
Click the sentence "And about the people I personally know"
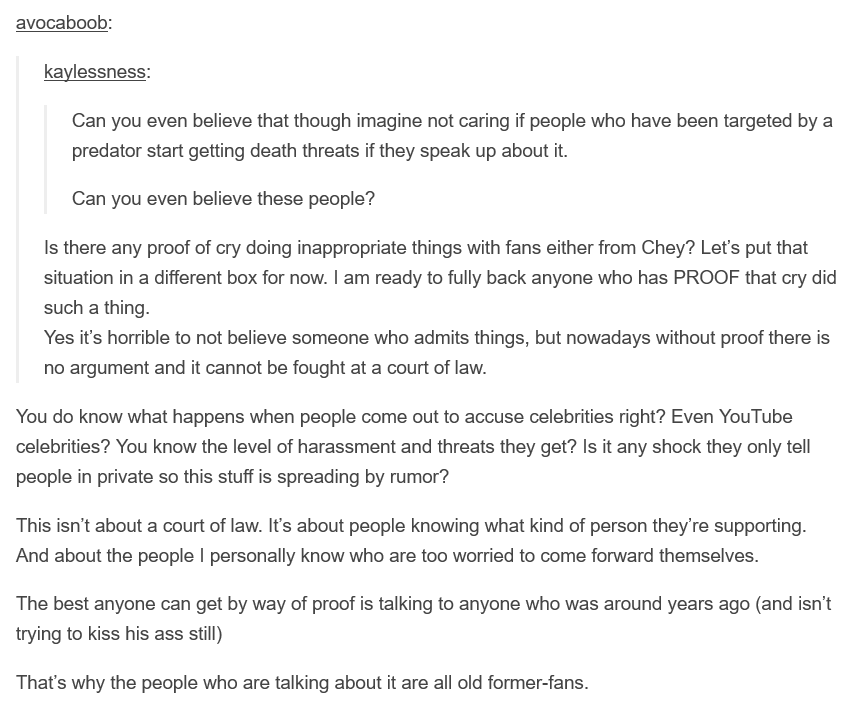(387, 556)
